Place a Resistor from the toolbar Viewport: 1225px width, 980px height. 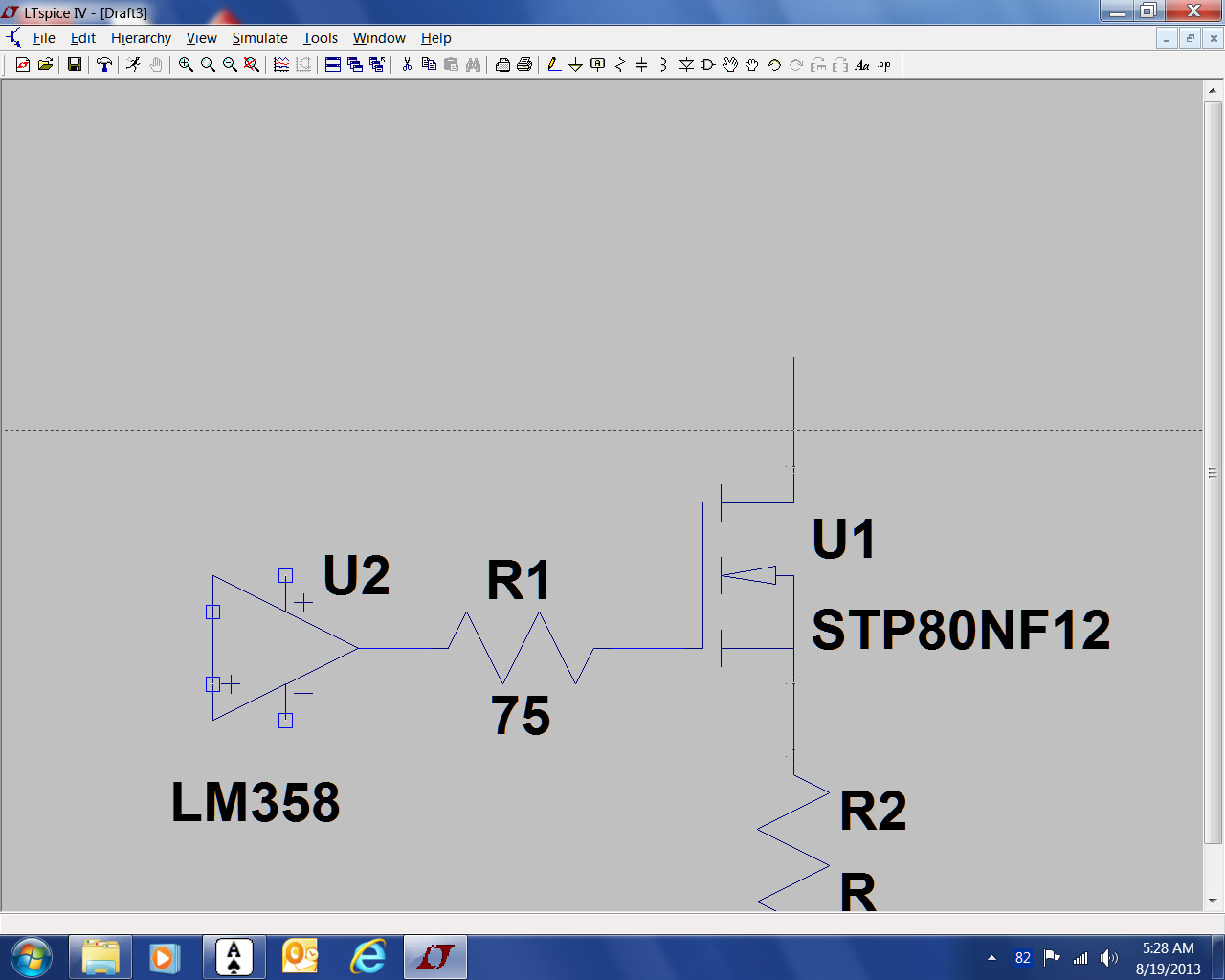pyautogui.click(x=620, y=65)
